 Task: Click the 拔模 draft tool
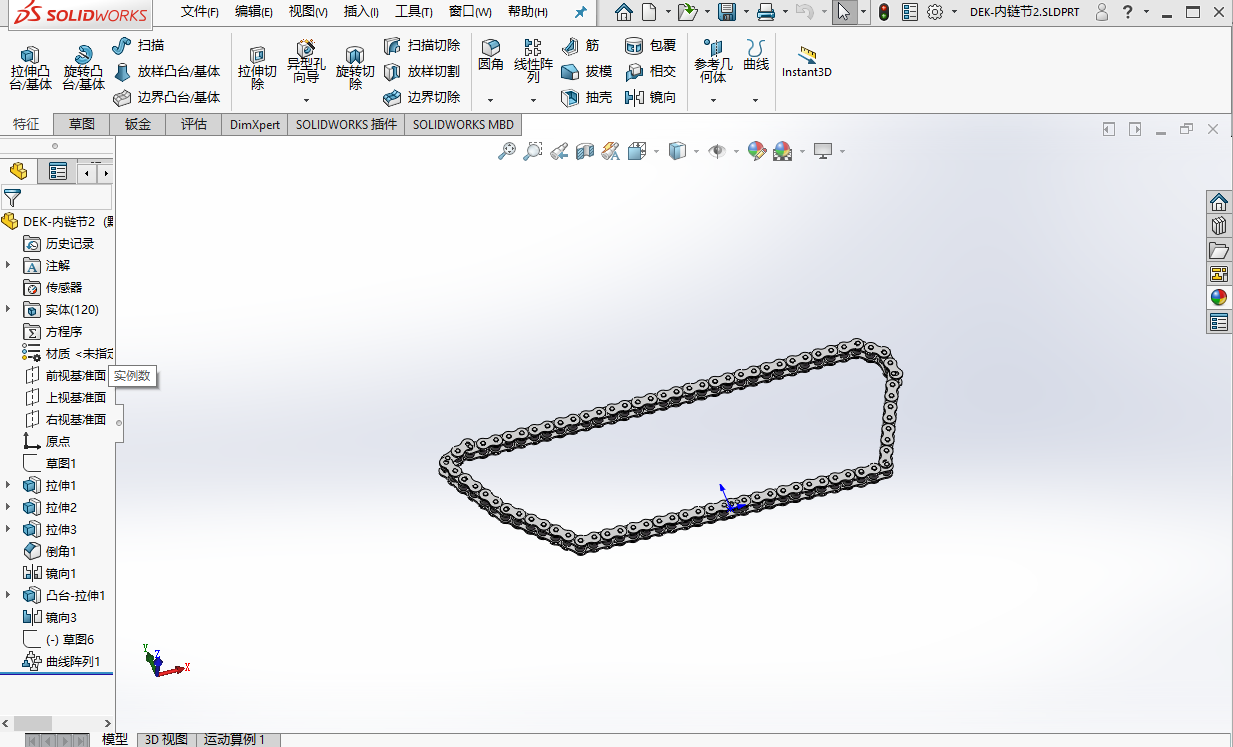[586, 72]
